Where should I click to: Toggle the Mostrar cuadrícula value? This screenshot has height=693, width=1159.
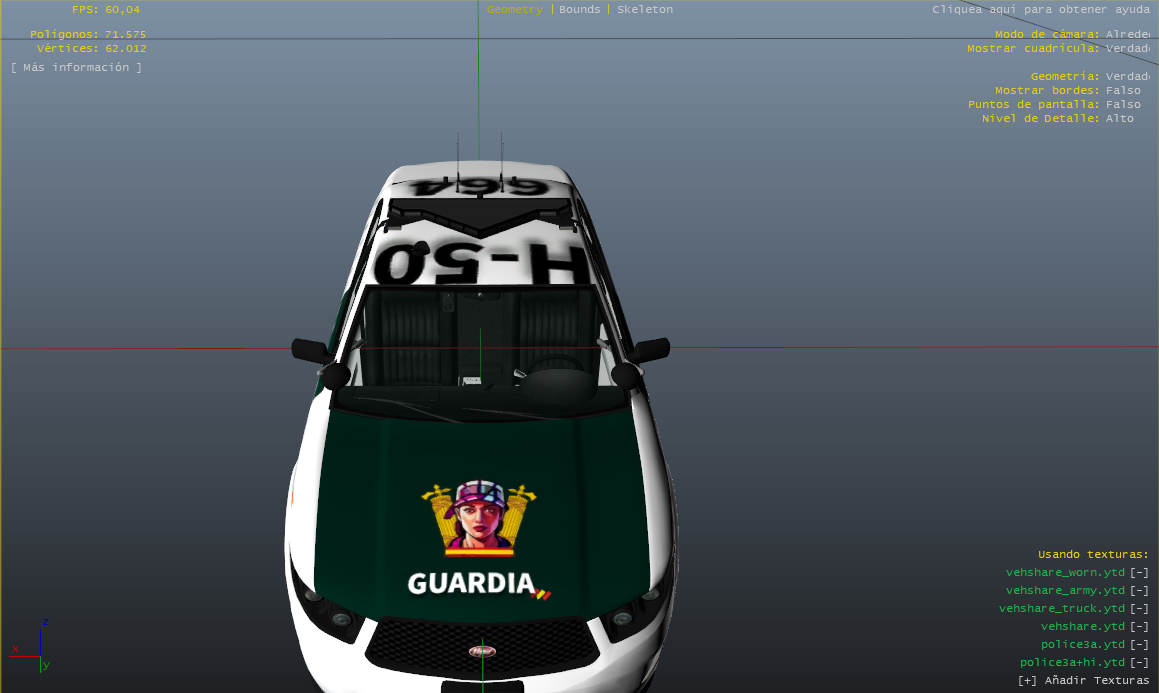click(x=1127, y=48)
